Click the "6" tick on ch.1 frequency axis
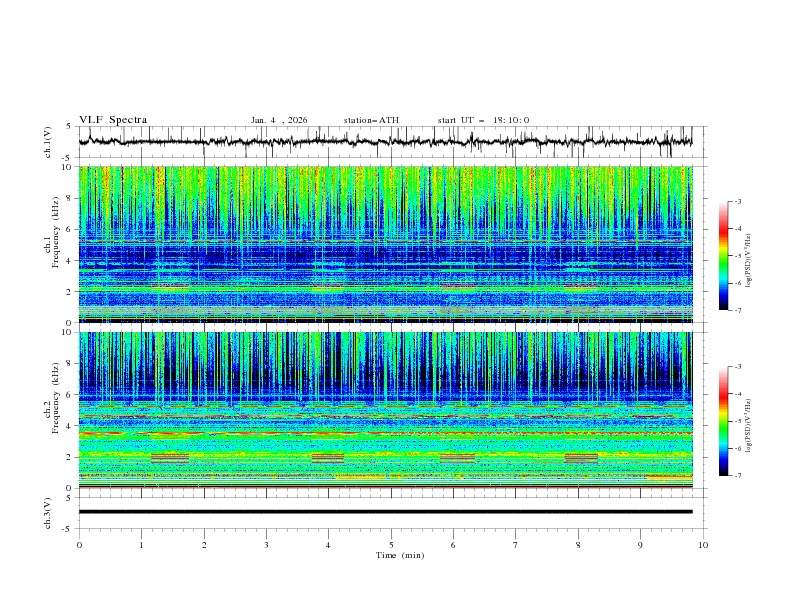The height and width of the screenshot is (612, 792). pyautogui.click(x=70, y=229)
